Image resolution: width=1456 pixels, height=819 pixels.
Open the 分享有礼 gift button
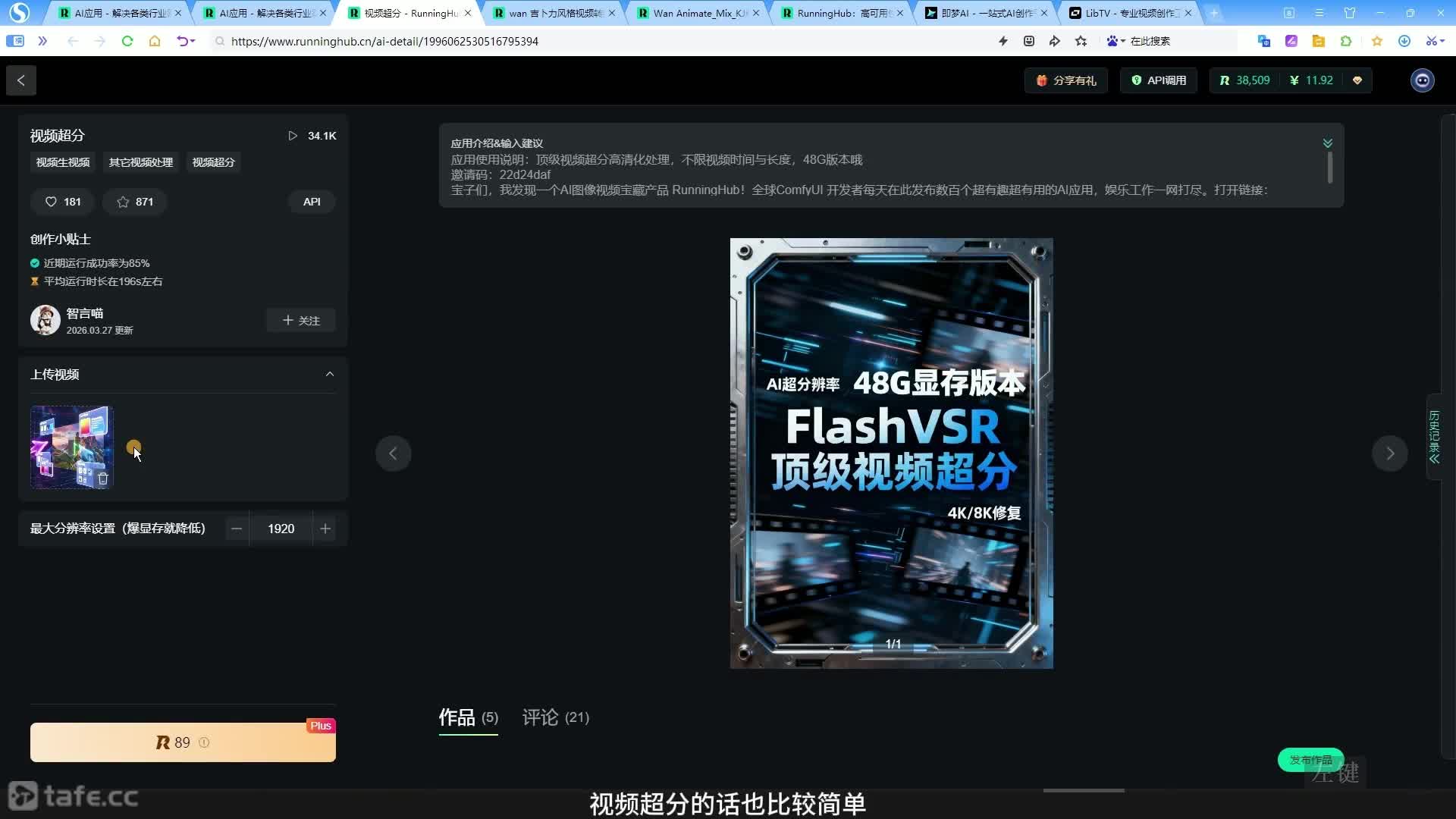click(x=1066, y=80)
